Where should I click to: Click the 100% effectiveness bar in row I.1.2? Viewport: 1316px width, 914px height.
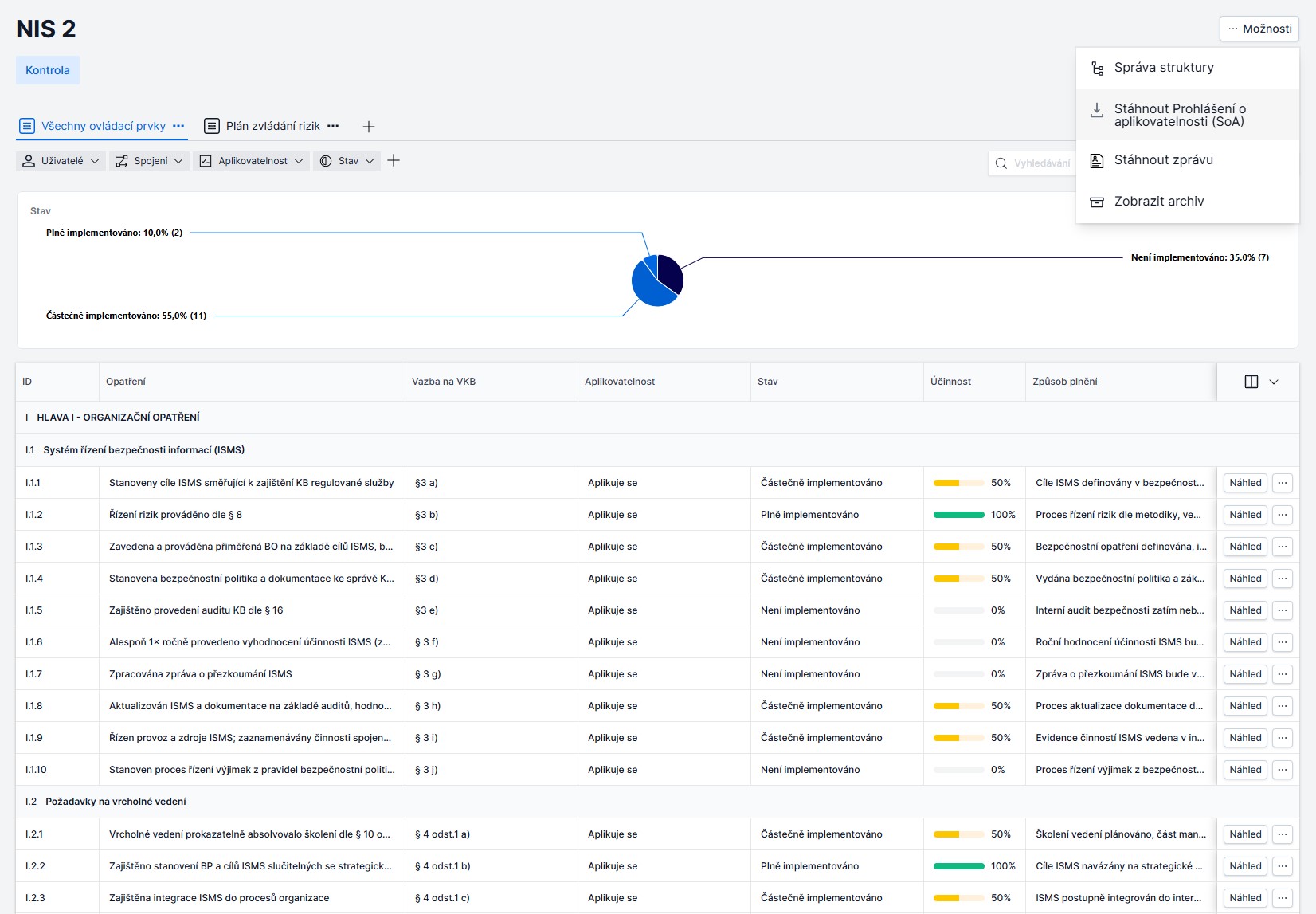pos(958,515)
